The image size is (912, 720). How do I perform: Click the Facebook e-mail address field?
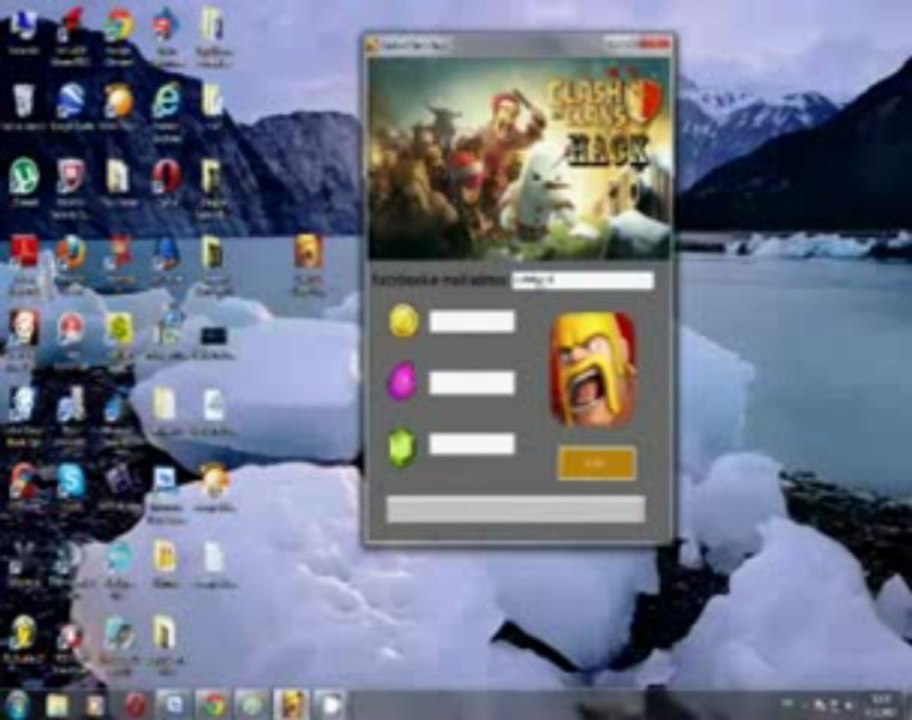pyautogui.click(x=582, y=280)
